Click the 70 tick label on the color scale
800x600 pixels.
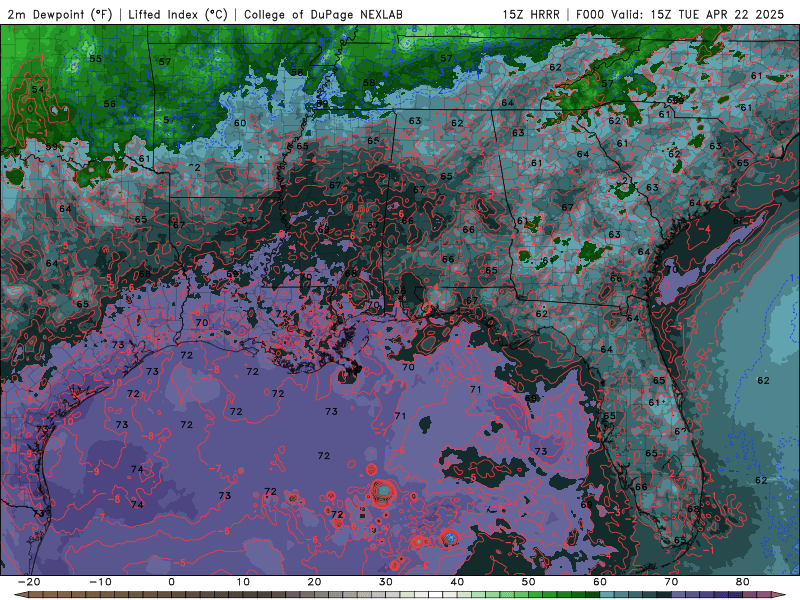click(671, 582)
